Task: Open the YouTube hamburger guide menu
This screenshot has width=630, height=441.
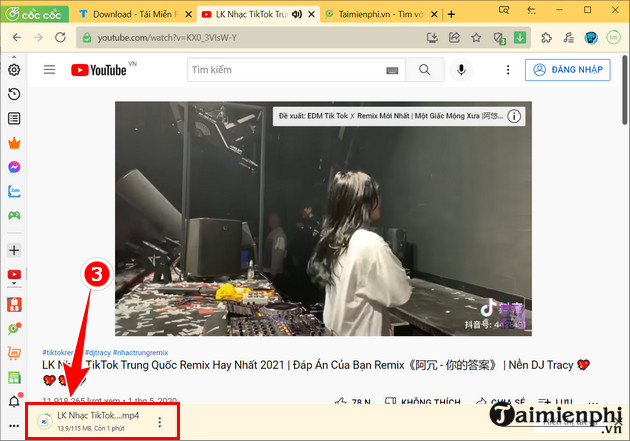Action: tap(49, 70)
